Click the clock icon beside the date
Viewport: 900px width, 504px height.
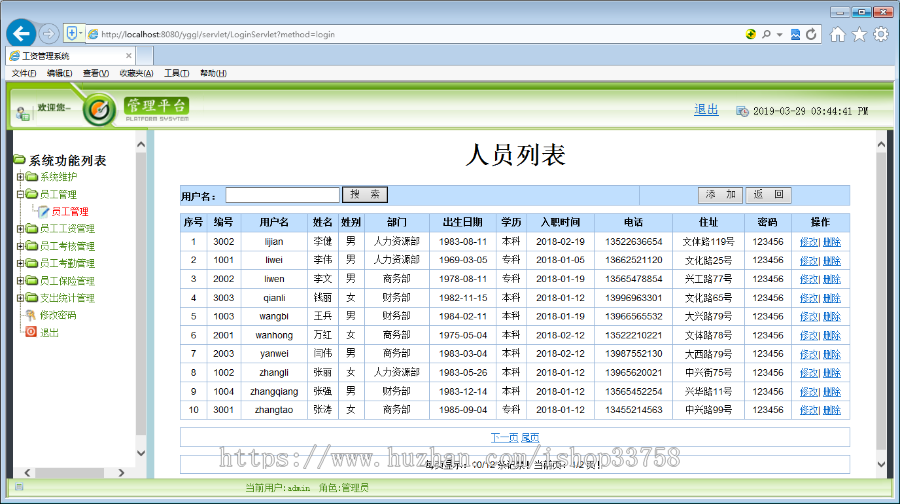[742, 111]
